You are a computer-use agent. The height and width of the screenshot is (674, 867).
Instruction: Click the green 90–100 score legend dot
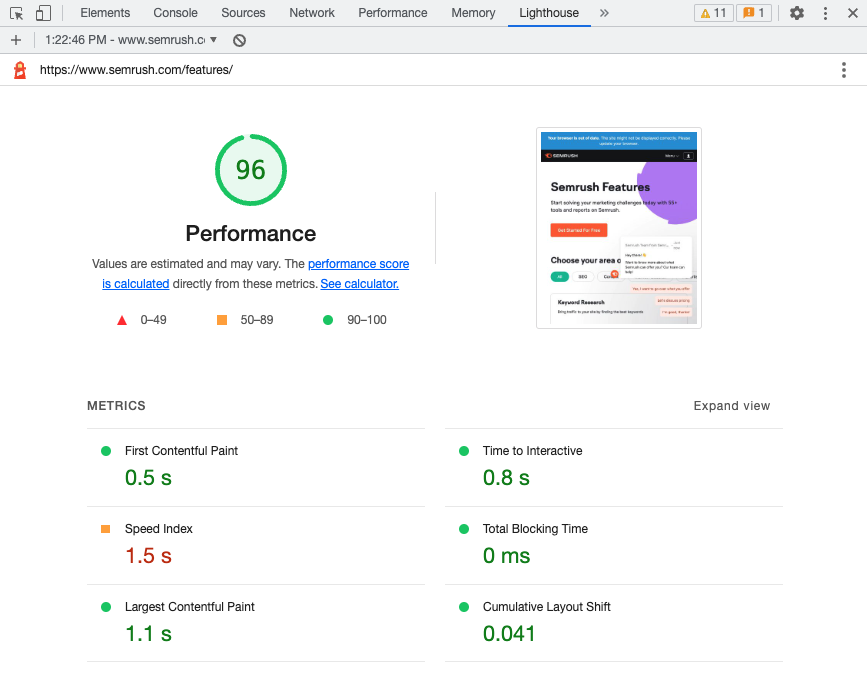coord(326,319)
